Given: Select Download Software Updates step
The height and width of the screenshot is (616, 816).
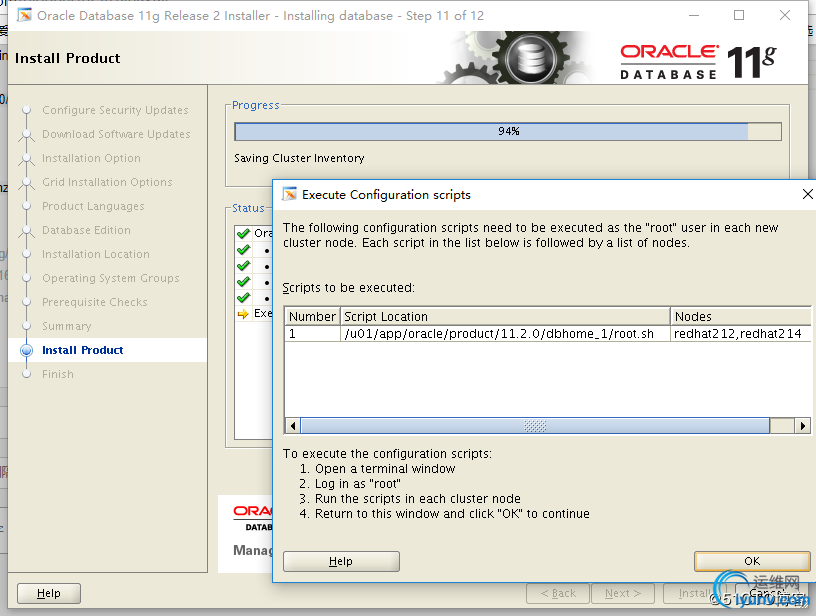Looking at the screenshot, I should click(116, 134).
